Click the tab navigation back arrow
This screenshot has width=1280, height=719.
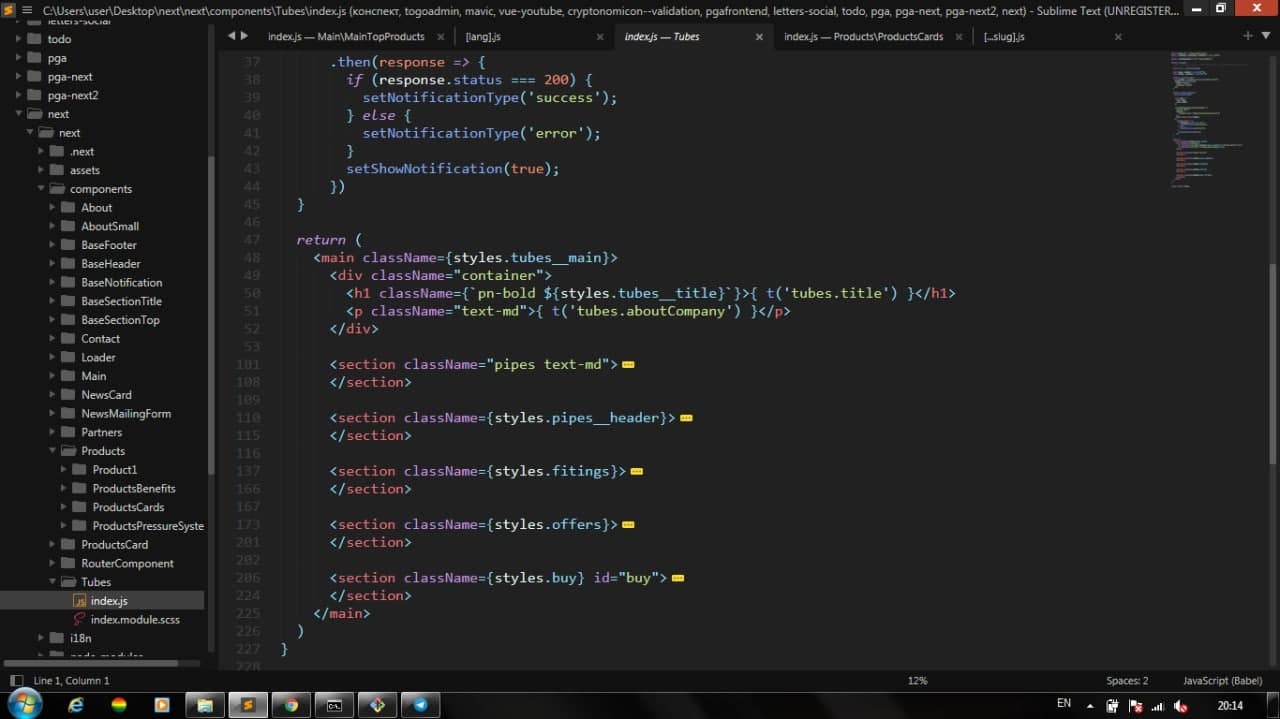point(232,36)
